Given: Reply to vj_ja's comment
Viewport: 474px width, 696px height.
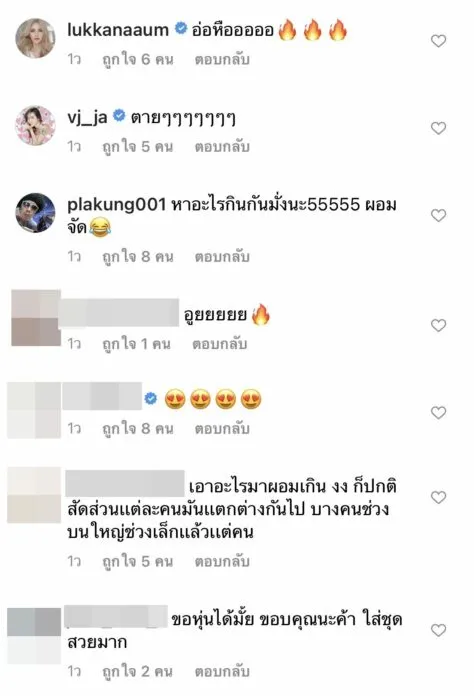Looking at the screenshot, I should tap(222, 147).
